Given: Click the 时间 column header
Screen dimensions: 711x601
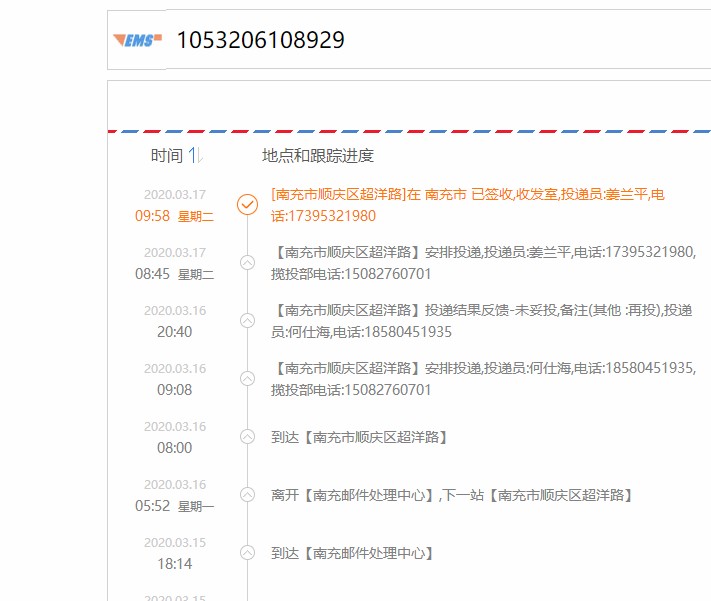Looking at the screenshot, I should [x=166, y=156].
